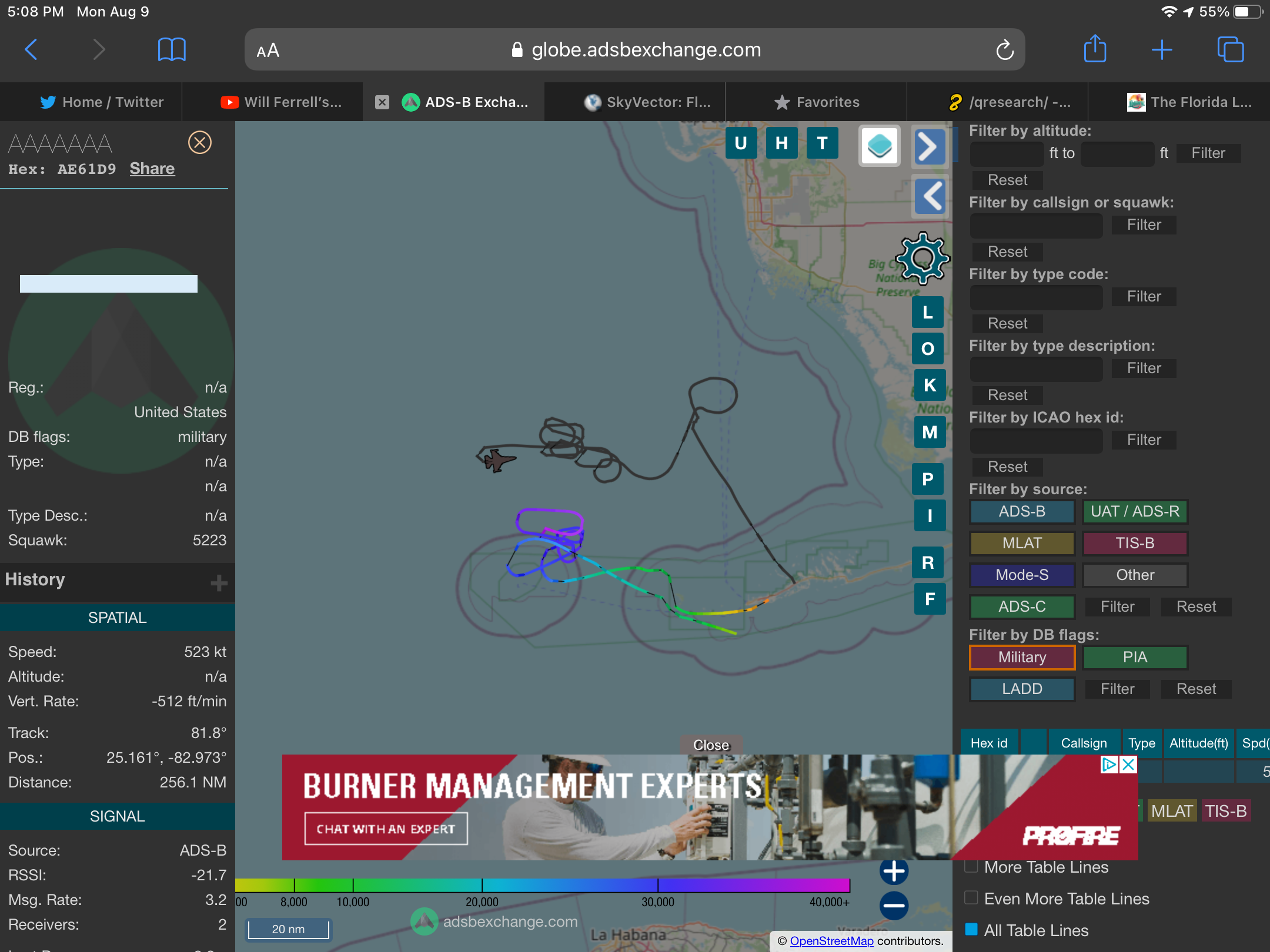Click the Share link for hex AE61D9

pos(152,169)
